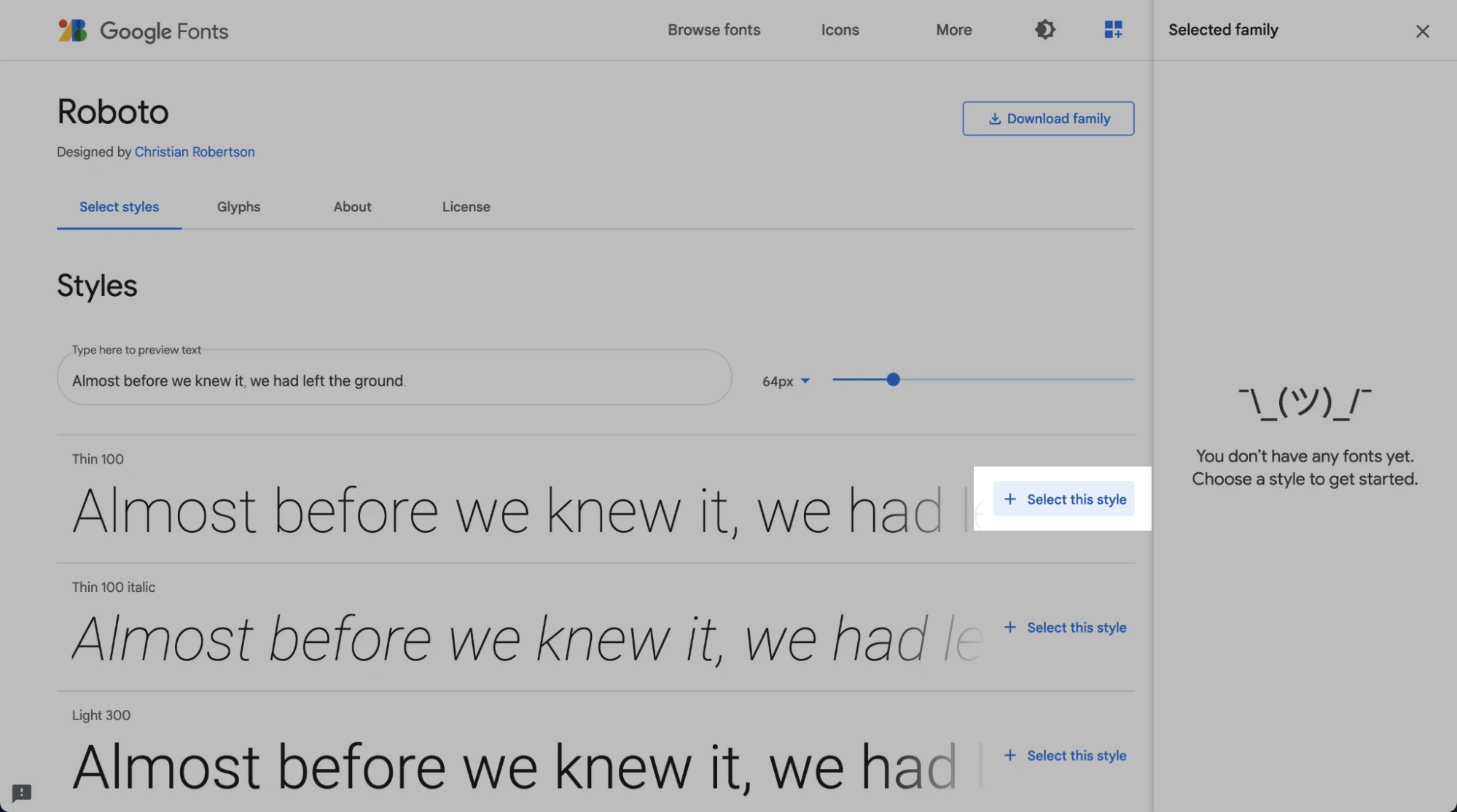Click the feedback icon in bottom corner
Image resolution: width=1457 pixels, height=812 pixels.
pos(22,792)
